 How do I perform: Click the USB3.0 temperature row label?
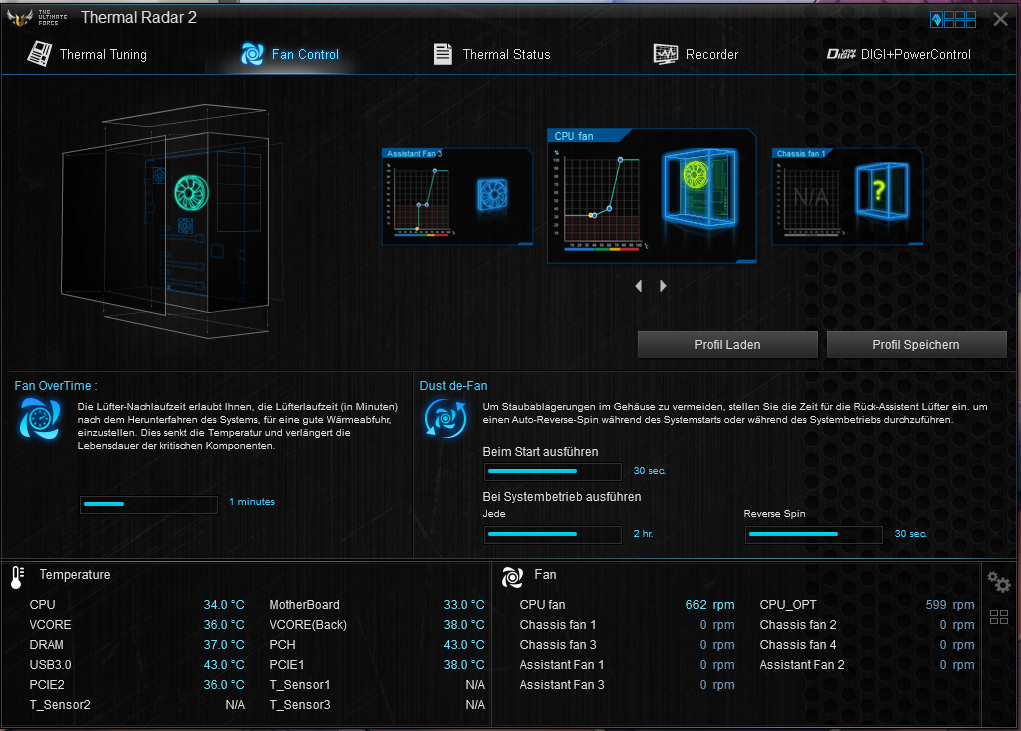point(50,665)
